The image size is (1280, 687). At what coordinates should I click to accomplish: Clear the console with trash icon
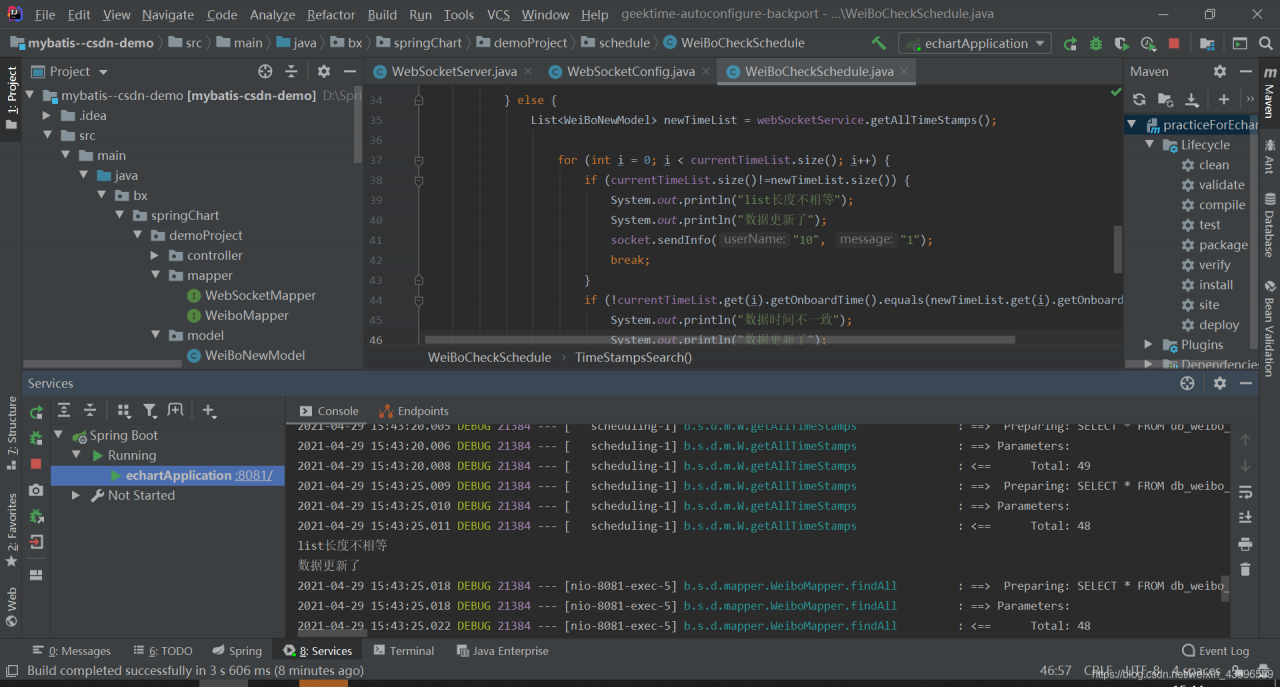pos(1245,569)
